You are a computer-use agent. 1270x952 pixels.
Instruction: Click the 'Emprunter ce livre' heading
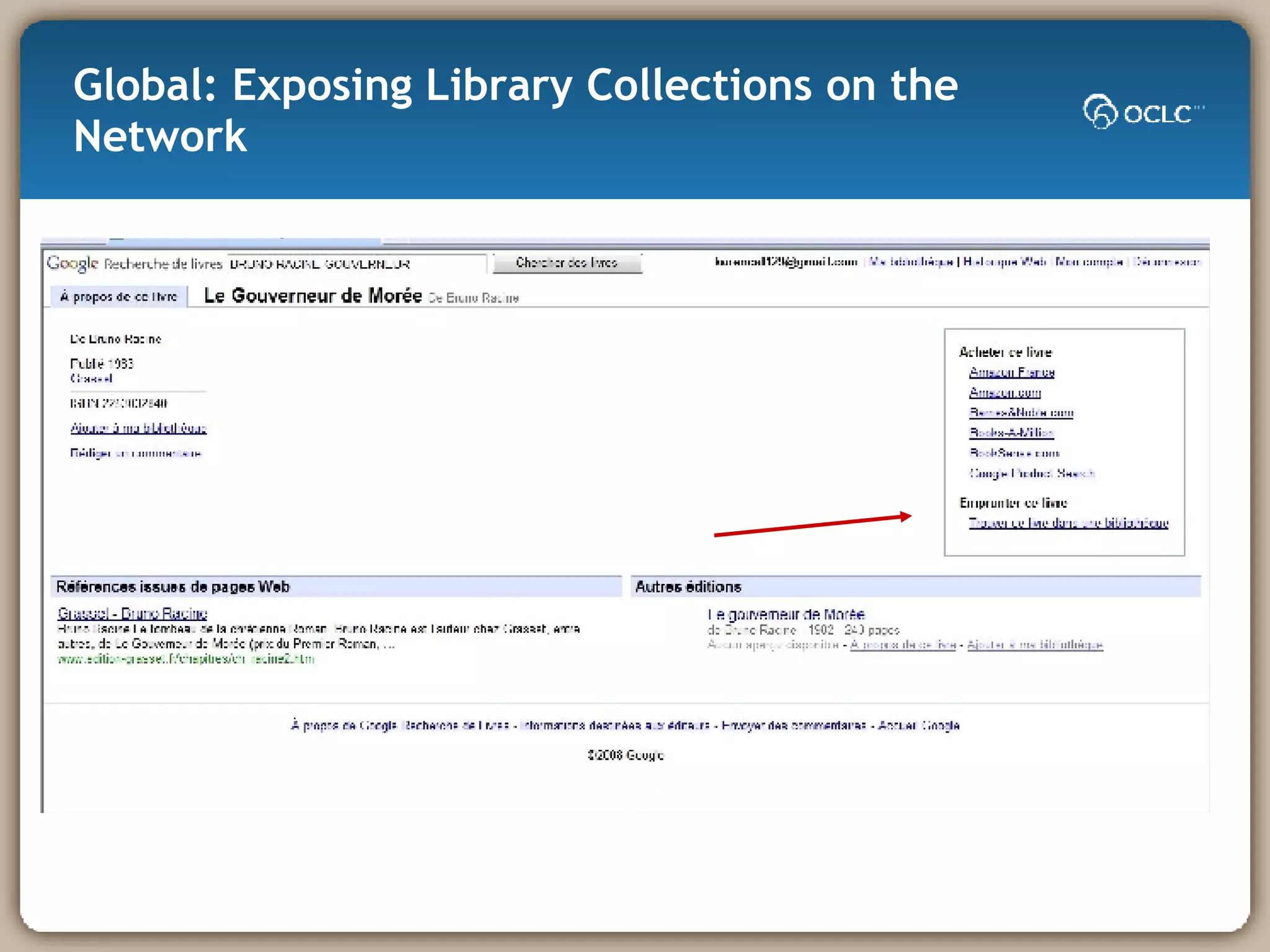pos(1013,503)
